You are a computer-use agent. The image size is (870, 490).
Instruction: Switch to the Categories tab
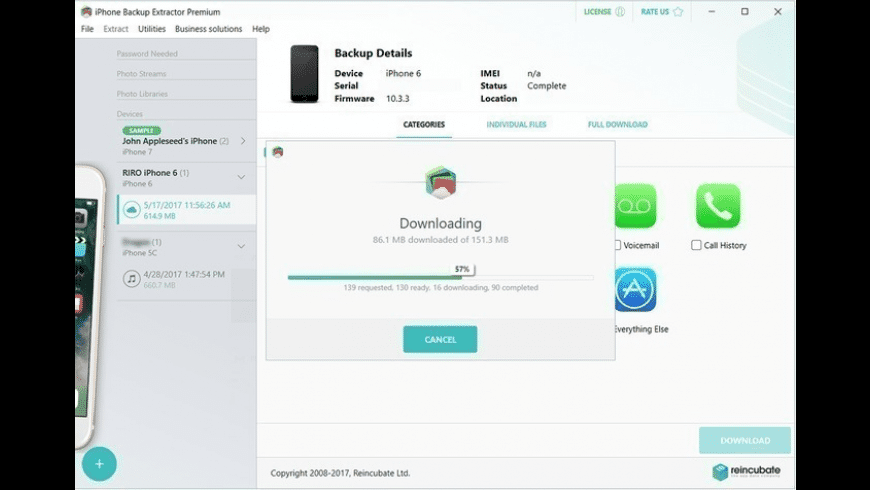[x=424, y=124]
